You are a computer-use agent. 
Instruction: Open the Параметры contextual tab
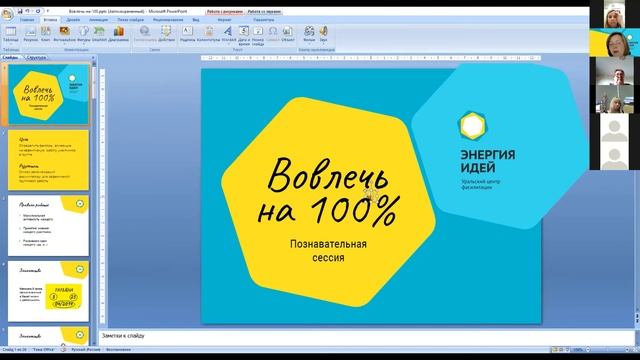coord(264,20)
